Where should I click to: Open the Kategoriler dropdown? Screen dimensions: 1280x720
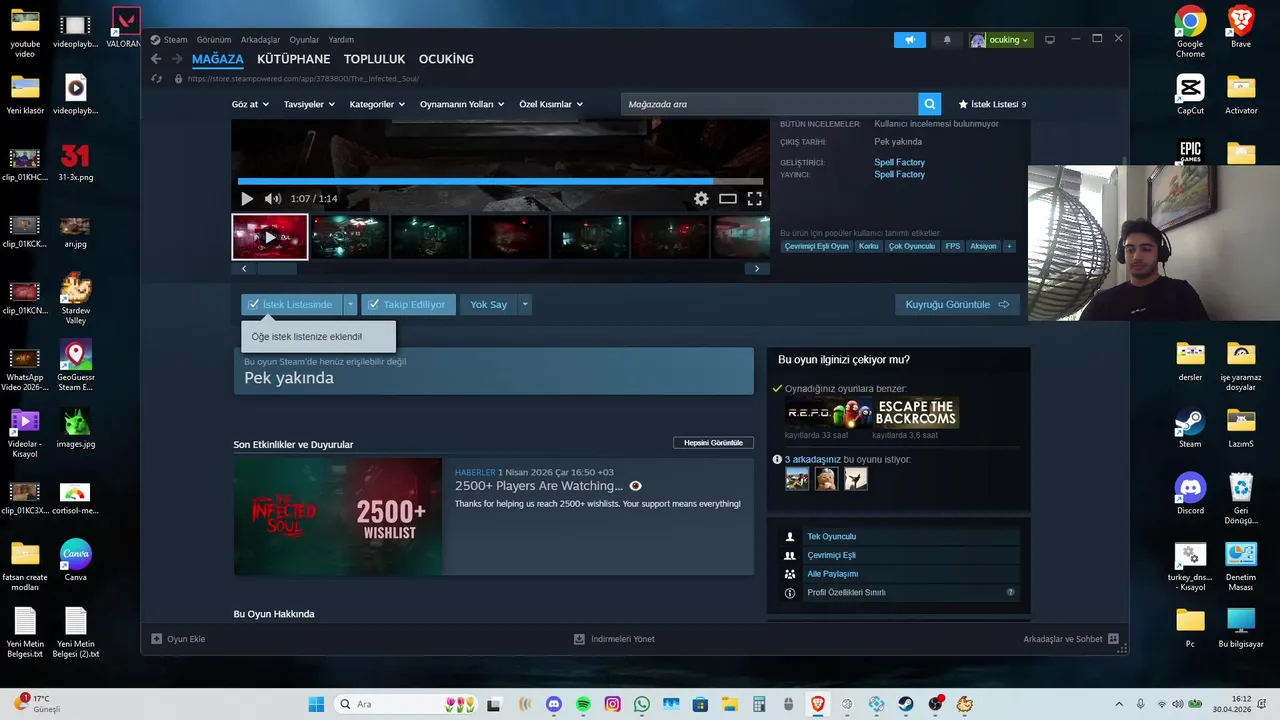coord(377,104)
